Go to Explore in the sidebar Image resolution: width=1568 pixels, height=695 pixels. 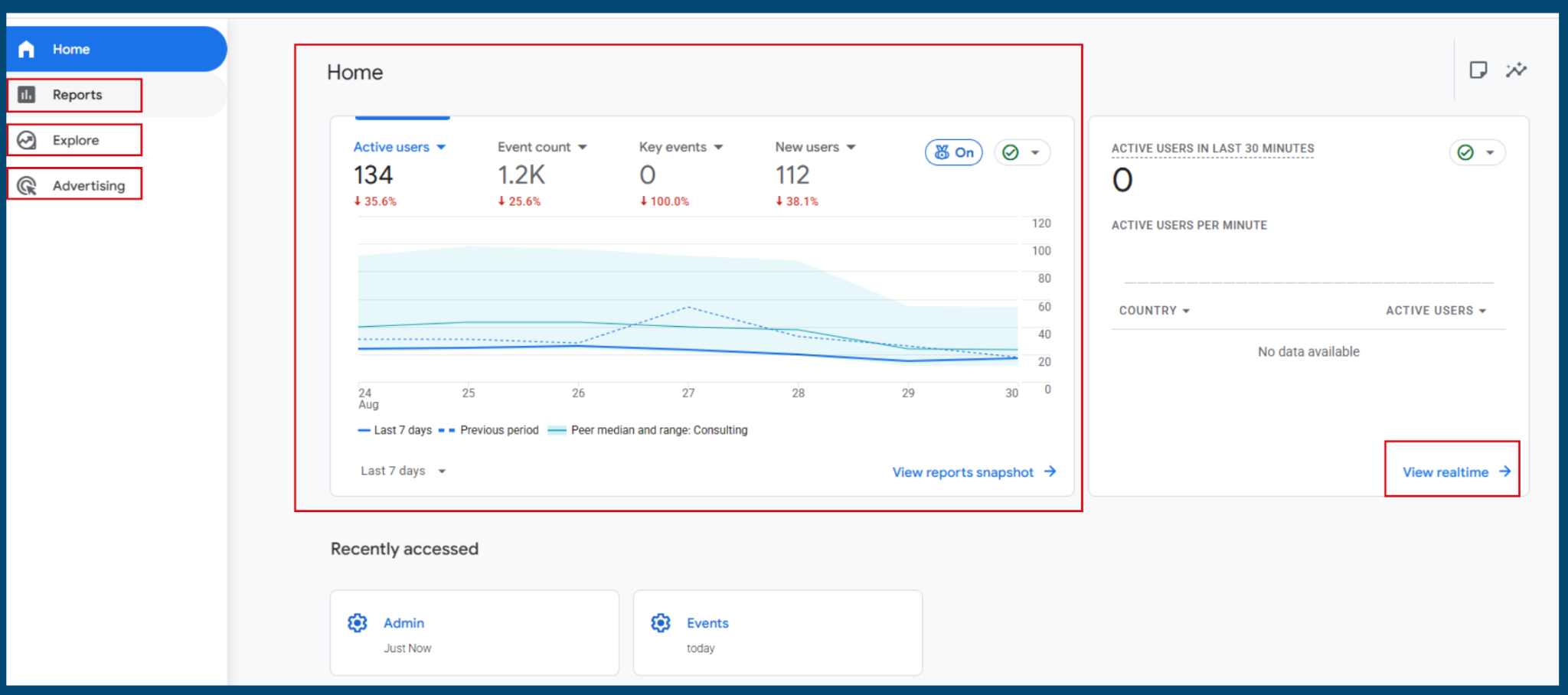coord(75,140)
